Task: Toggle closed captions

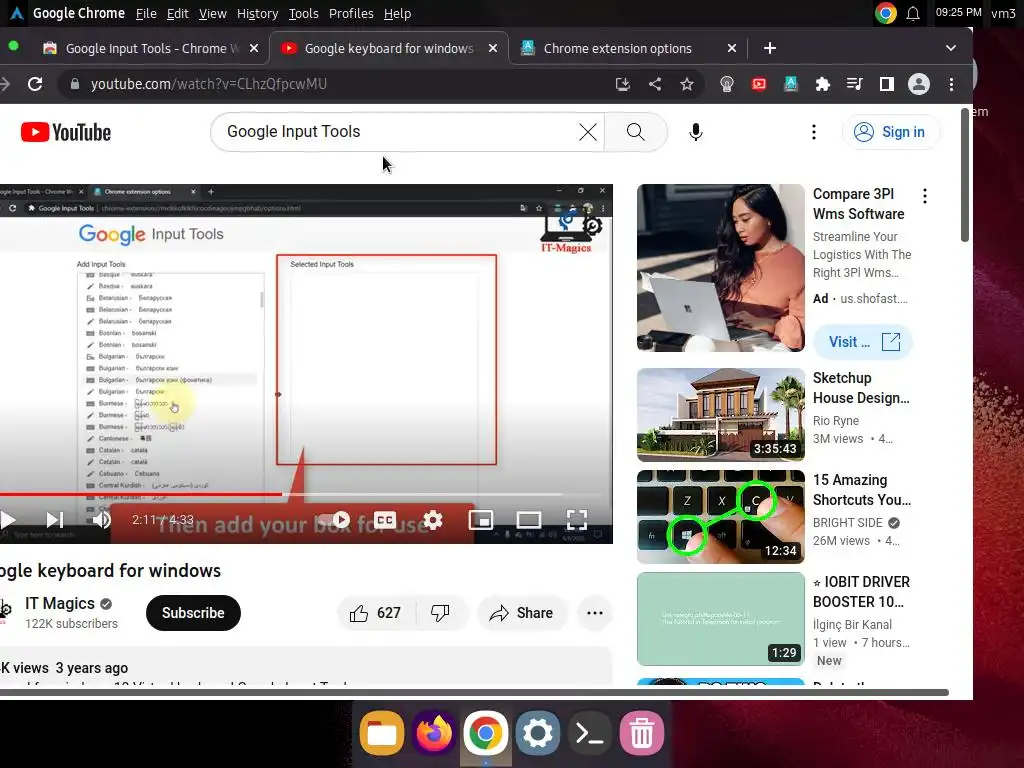Action: click(385, 520)
